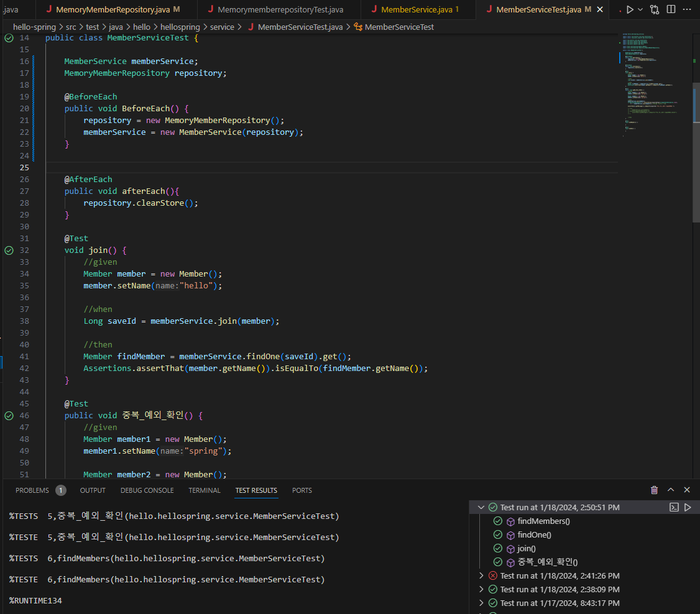Show output terminal icon for 2:50:51 run

(x=674, y=507)
